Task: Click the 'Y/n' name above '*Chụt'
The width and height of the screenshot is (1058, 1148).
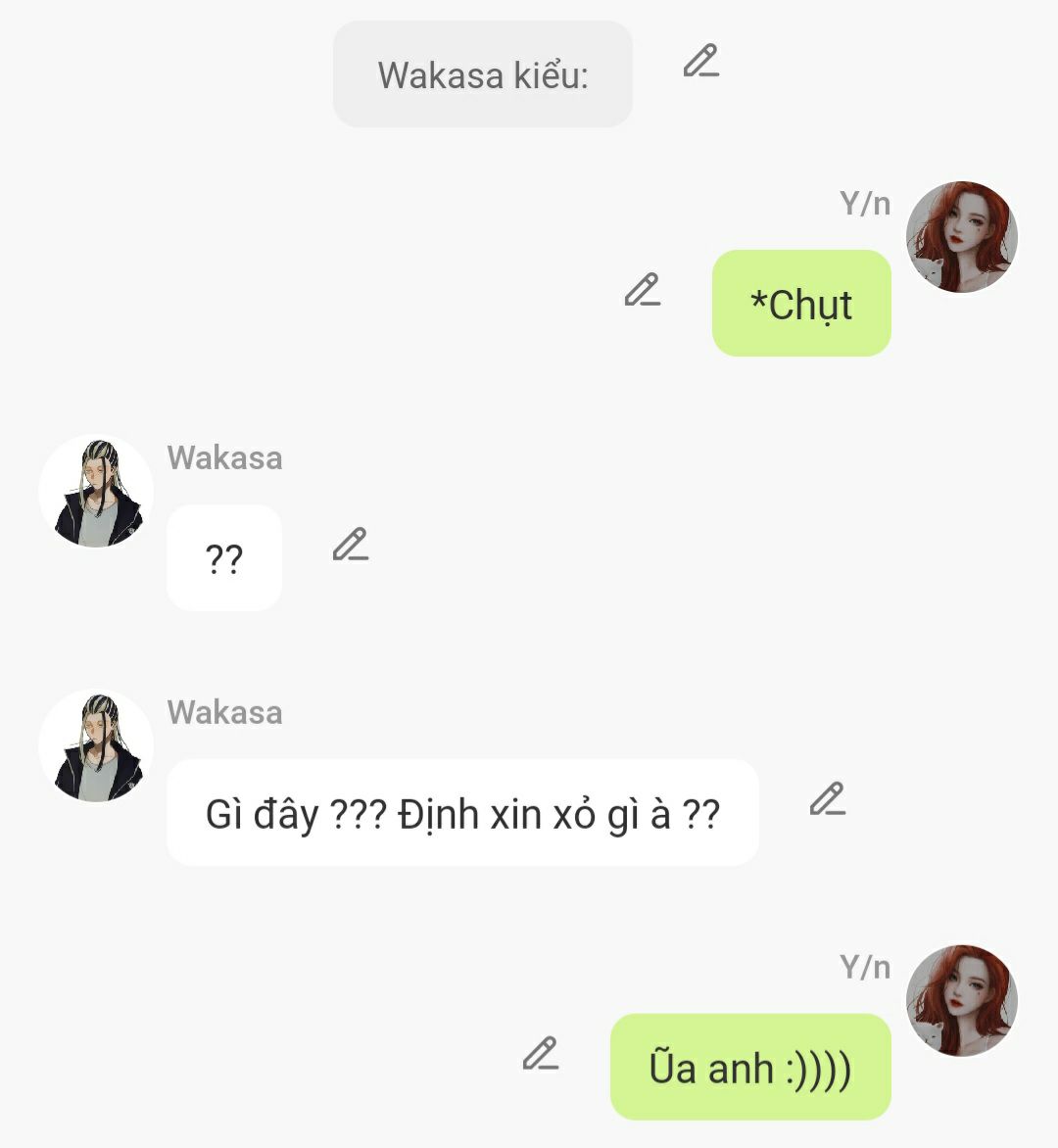Action: click(x=865, y=204)
